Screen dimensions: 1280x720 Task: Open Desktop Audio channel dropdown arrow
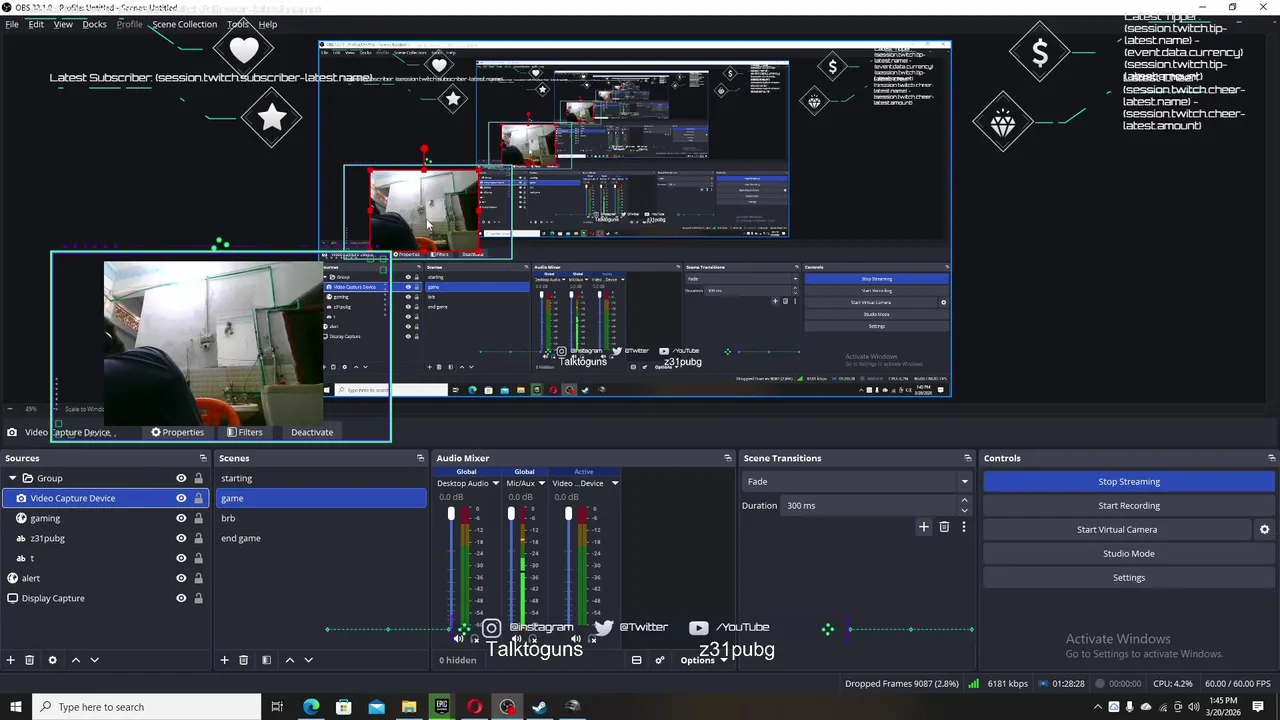coord(495,483)
